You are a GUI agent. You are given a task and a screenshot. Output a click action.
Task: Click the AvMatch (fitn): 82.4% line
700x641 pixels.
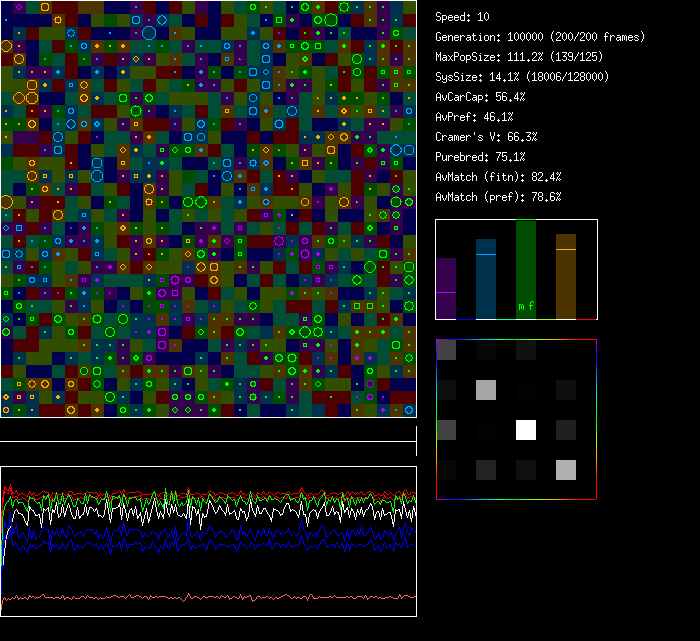pyautogui.click(x=498, y=177)
